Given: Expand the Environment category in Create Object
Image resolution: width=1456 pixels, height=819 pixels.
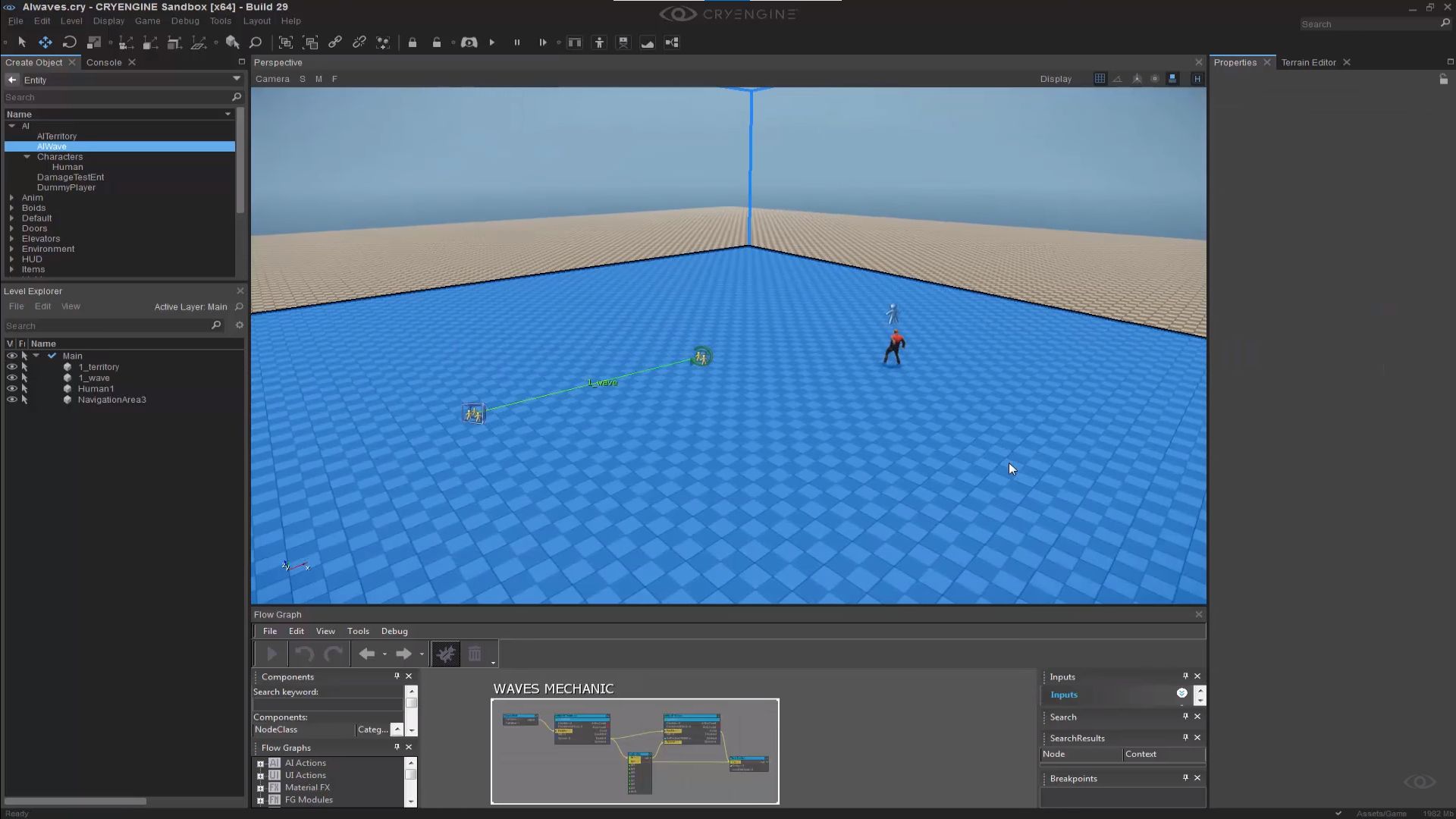Looking at the screenshot, I should 12,248.
